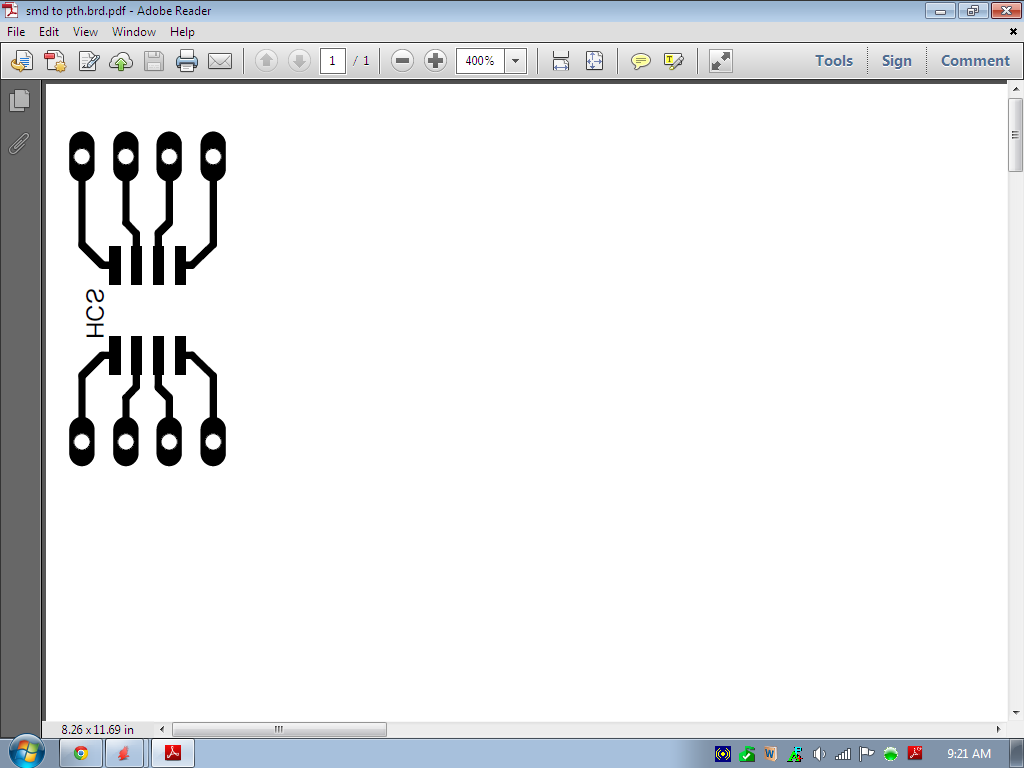
Task: Open the View menu
Action: (86, 32)
